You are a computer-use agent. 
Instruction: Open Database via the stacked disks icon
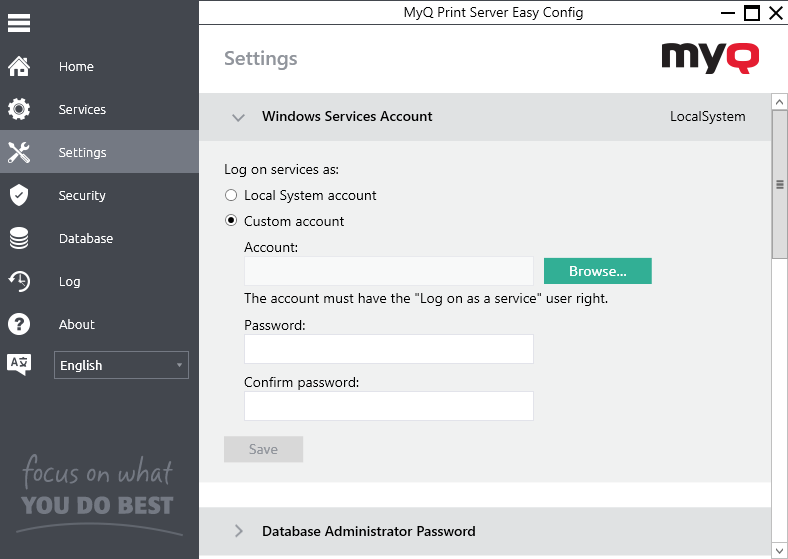19,239
